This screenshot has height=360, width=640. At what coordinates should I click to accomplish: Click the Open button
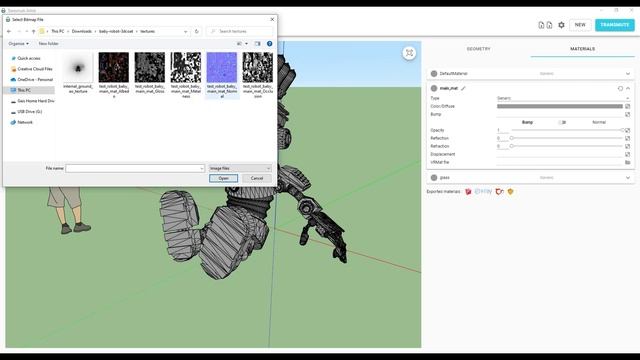tap(223, 178)
